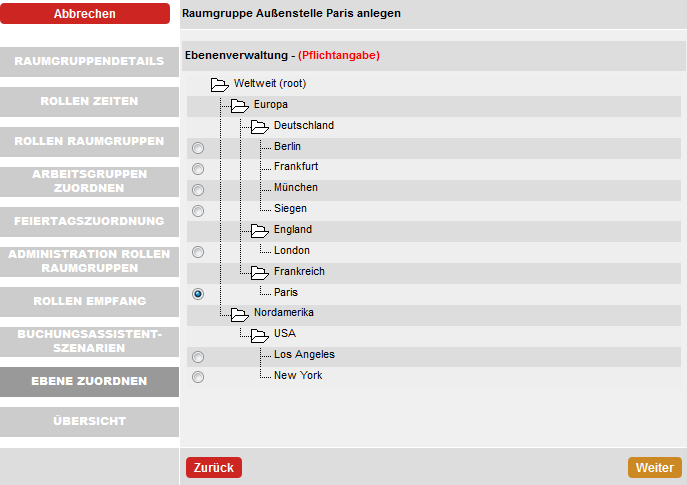This screenshot has height=485, width=687.
Task: Click the England folder icon
Action: (x=260, y=230)
